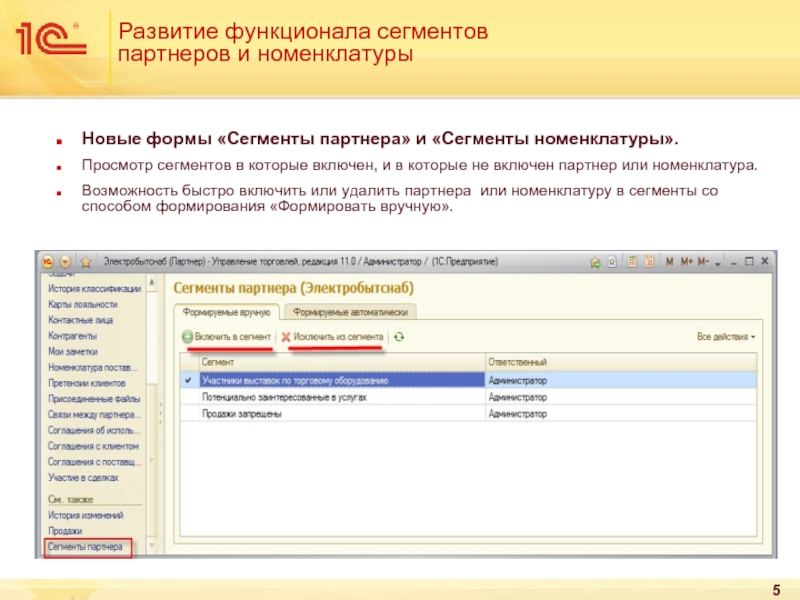Viewport: 800px width, 600px height.
Task: Click the green Include in segment icon
Action: click(x=187, y=338)
